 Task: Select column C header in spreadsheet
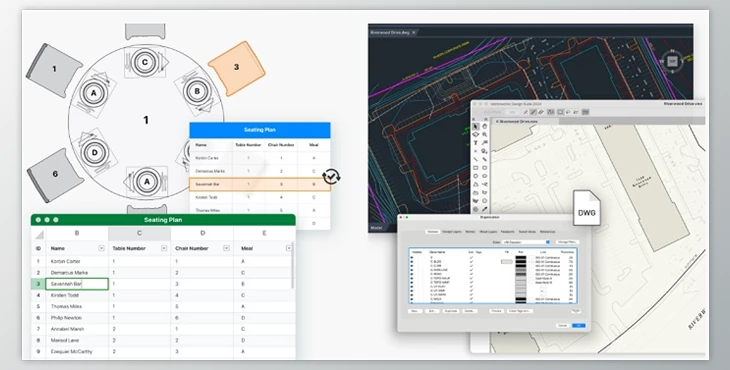coord(139,234)
